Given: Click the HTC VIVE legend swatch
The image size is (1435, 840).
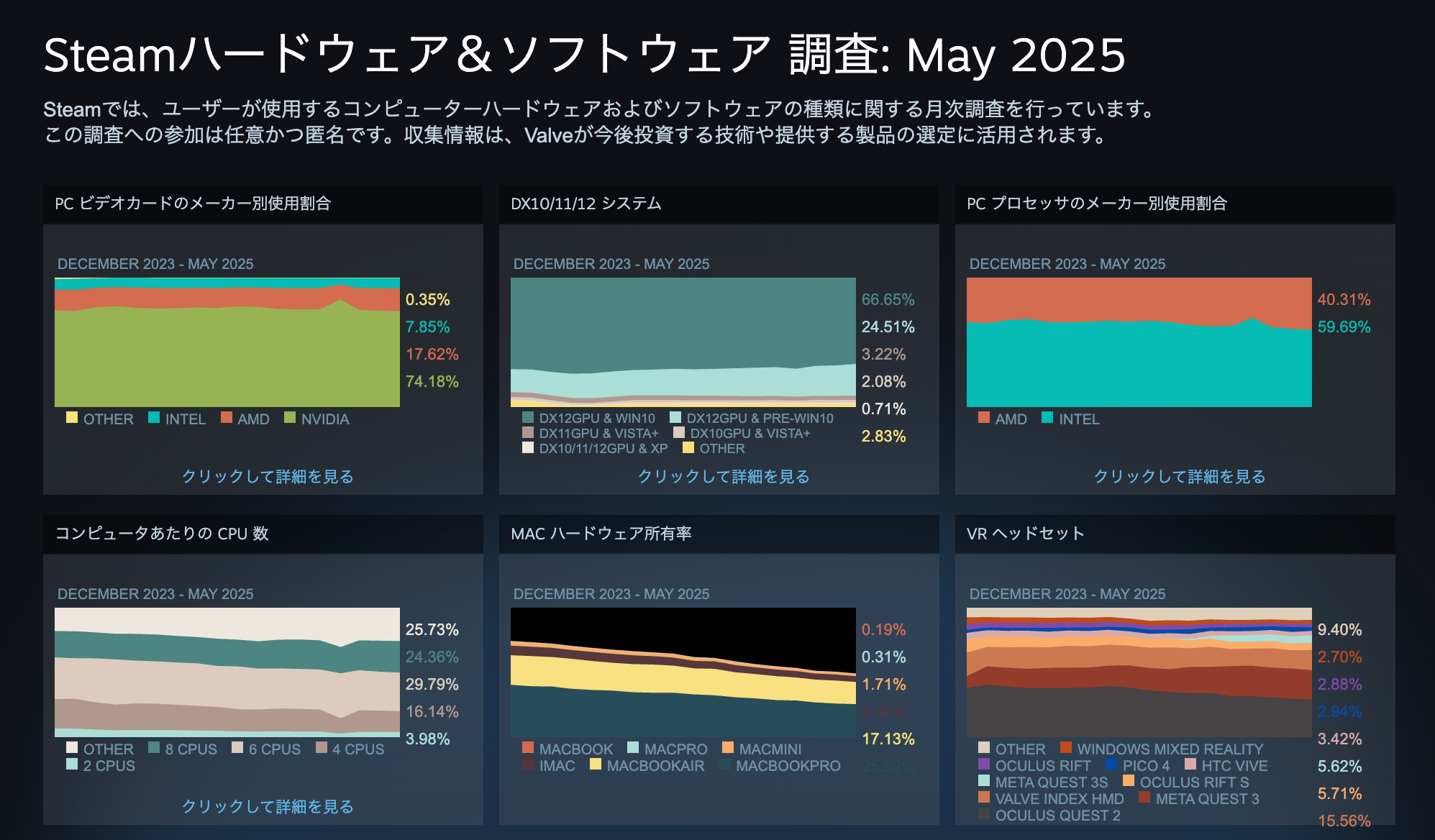Looking at the screenshot, I should (x=1190, y=764).
